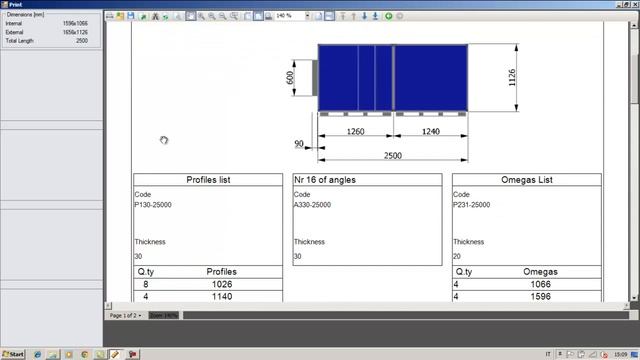Viewport: 640px width, 360px height.
Task: Click the continuous page layout icon
Action: click(x=329, y=16)
